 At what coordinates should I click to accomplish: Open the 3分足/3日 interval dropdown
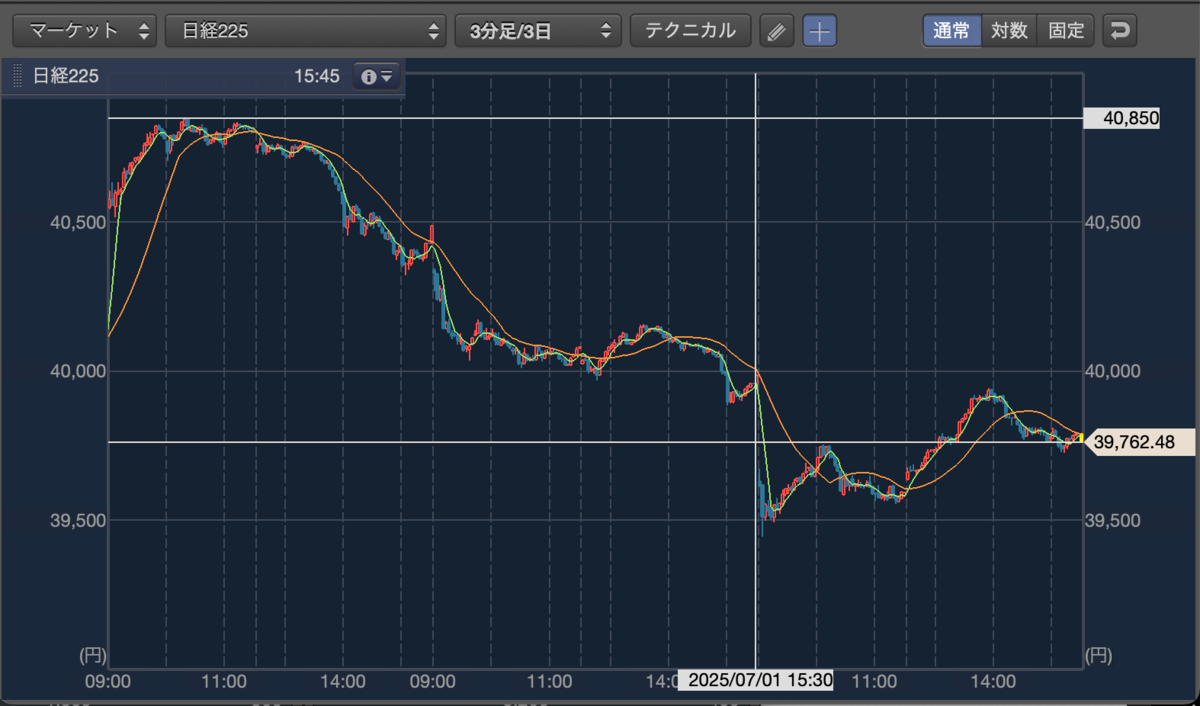(538, 31)
